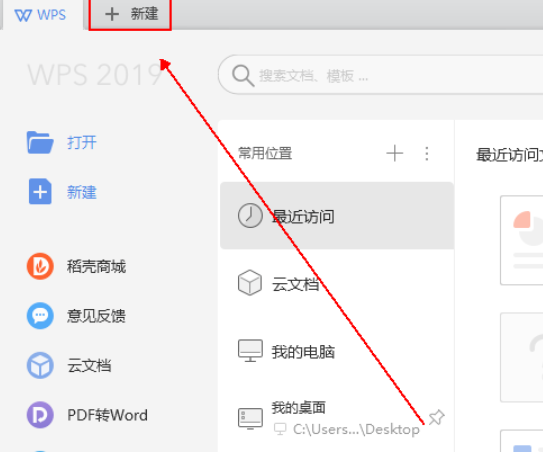This screenshot has width=543, height=452.
Task: Open the 常用位置 three-dot more menu
Action: click(427, 153)
